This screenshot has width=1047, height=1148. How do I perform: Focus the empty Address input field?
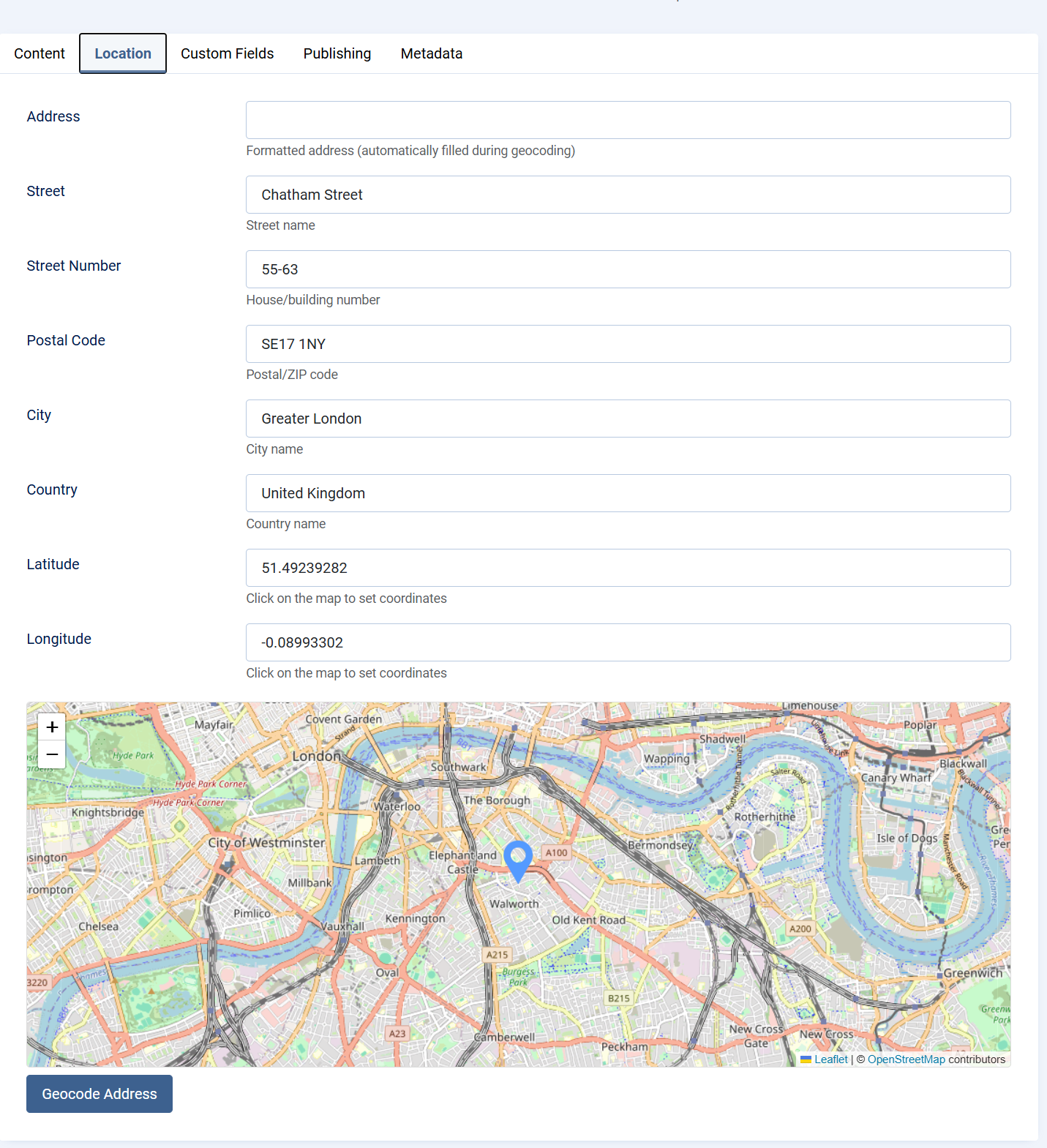(628, 120)
